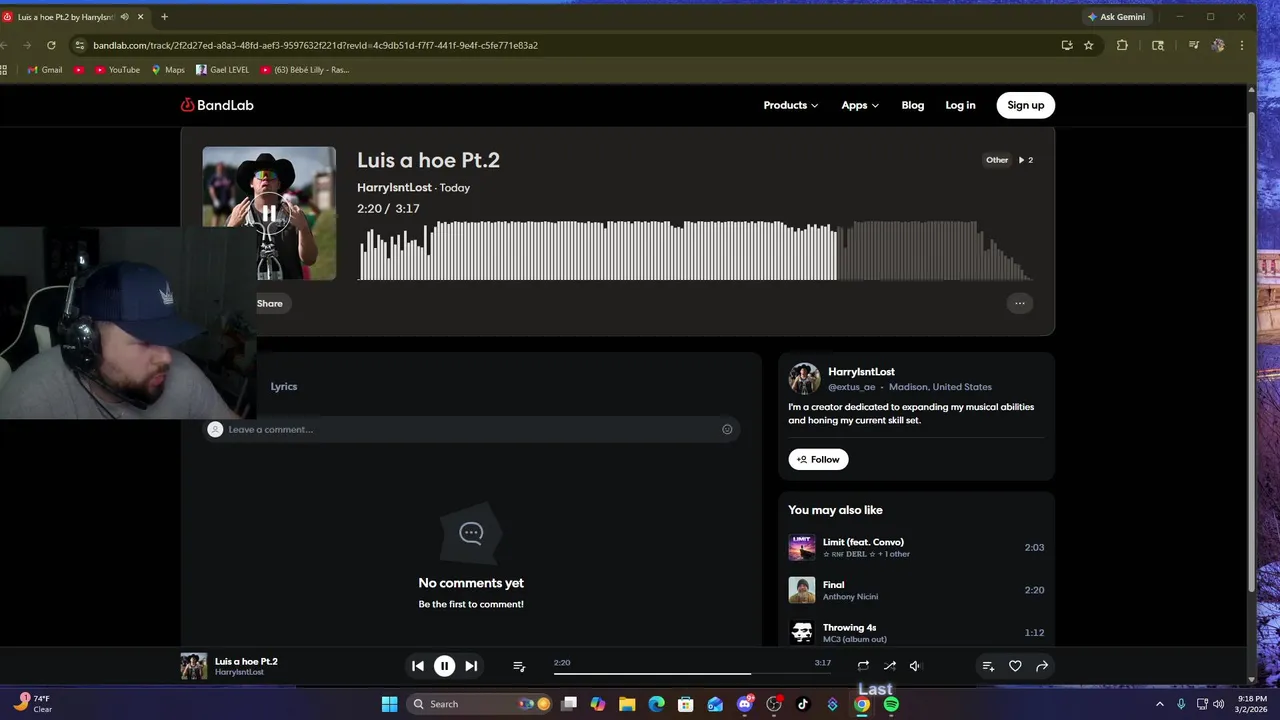This screenshot has width=1280, height=720.
Task: Expand the Products dropdown
Action: click(790, 105)
